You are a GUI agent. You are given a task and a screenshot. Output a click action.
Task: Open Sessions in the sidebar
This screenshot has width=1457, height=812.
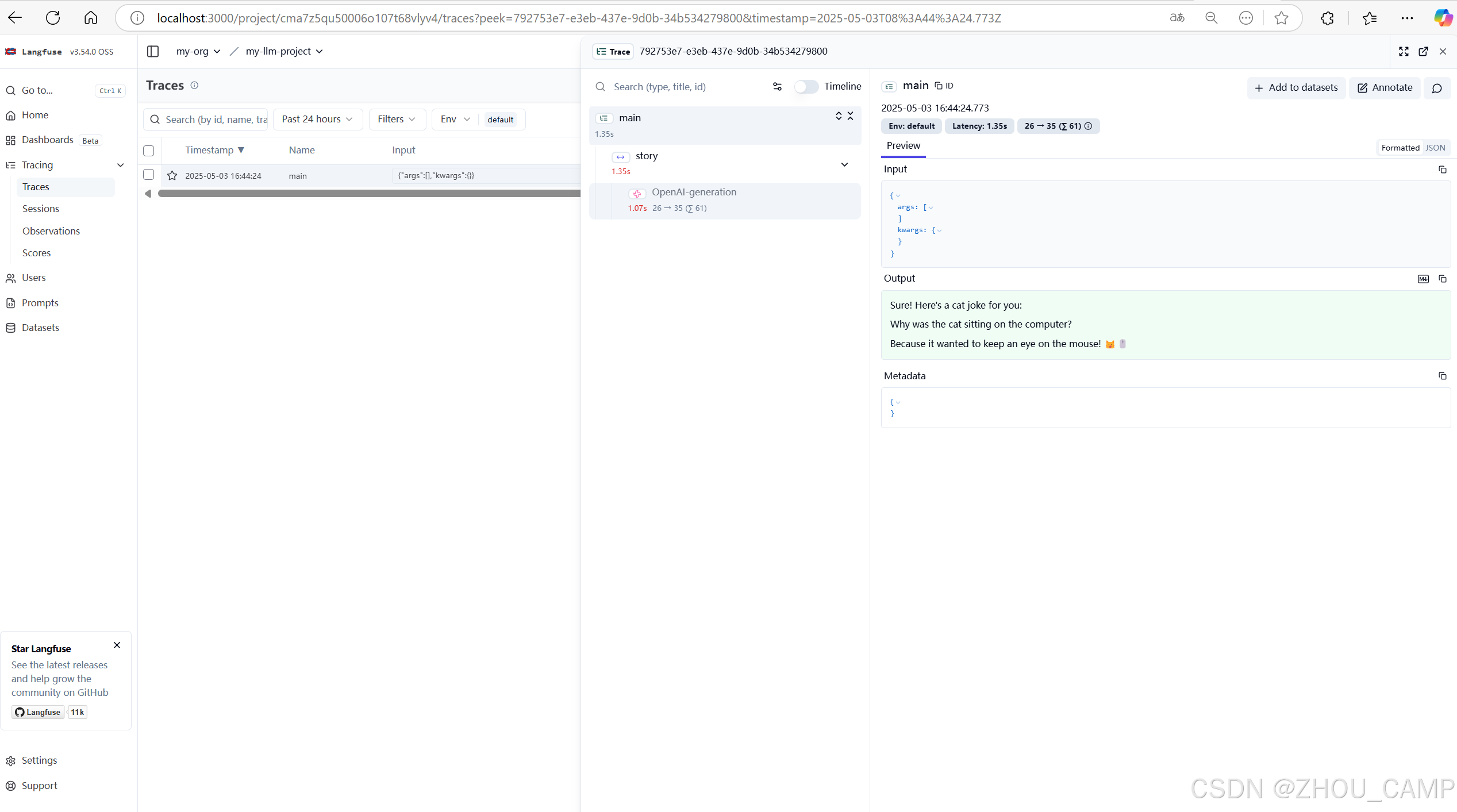pos(41,209)
